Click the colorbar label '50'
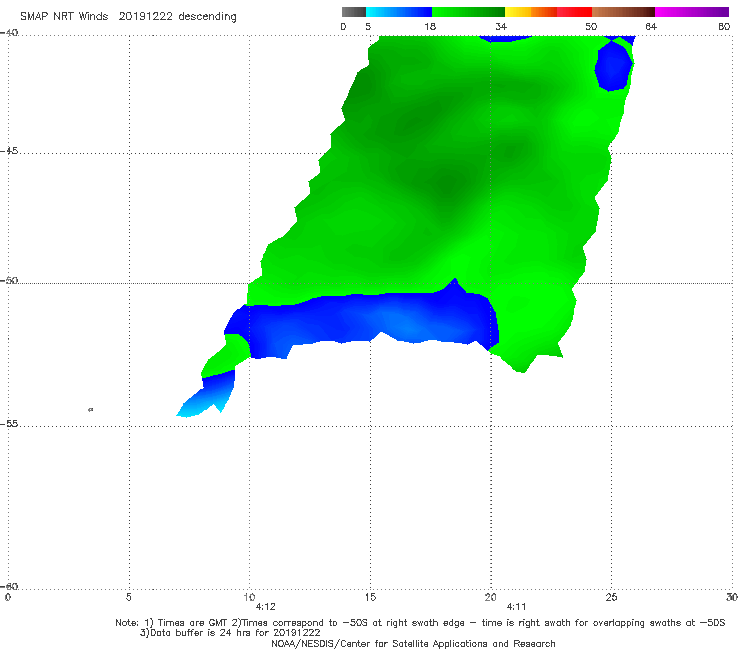The width and height of the screenshot is (740, 650). 591,26
